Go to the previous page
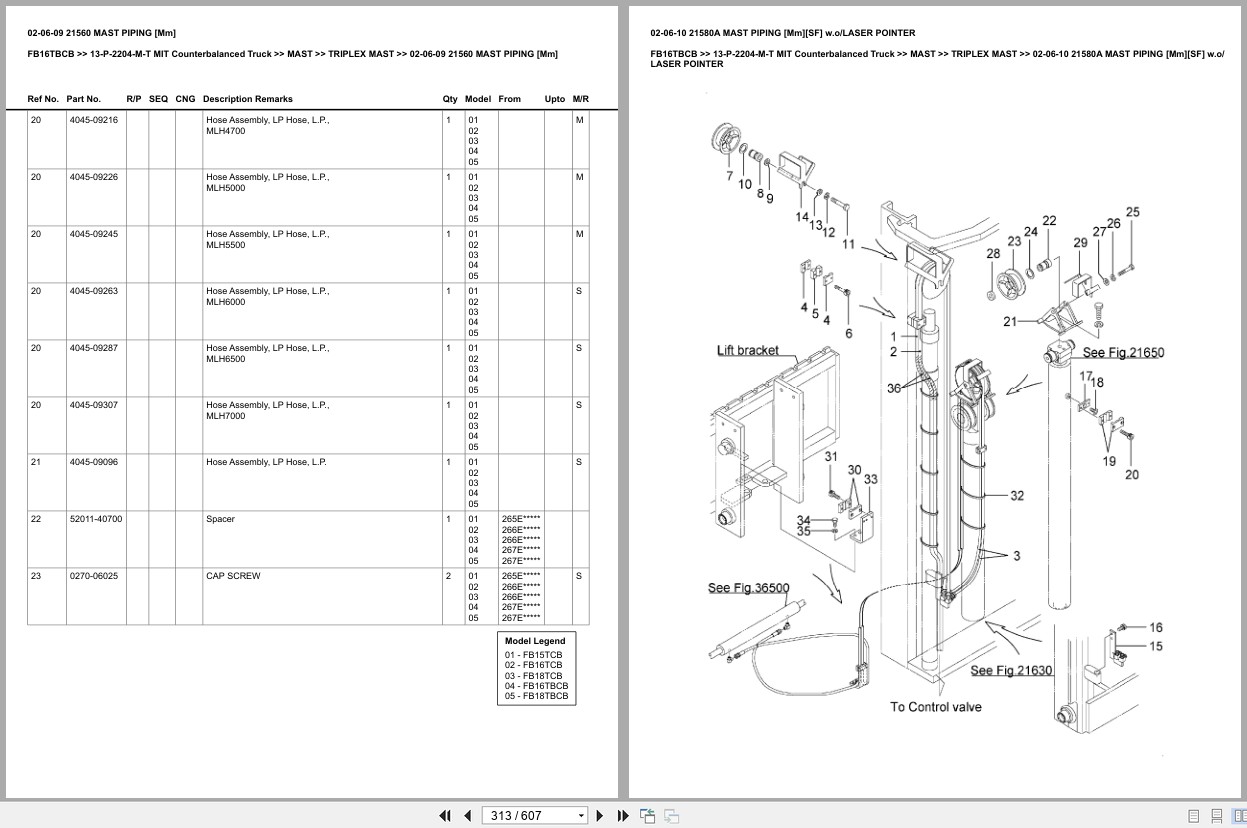 tap(467, 816)
